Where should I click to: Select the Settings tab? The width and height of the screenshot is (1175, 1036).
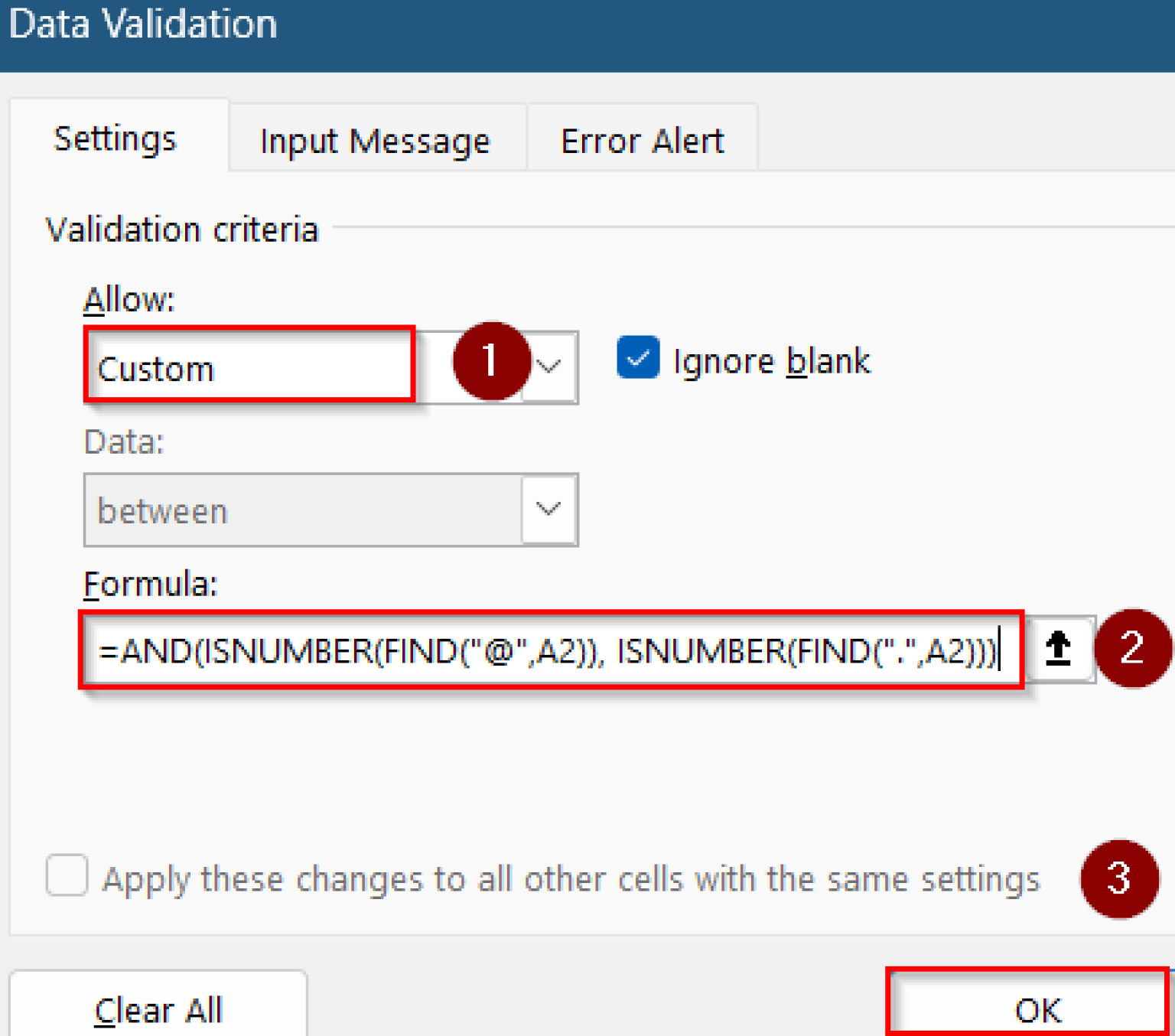tap(116, 138)
